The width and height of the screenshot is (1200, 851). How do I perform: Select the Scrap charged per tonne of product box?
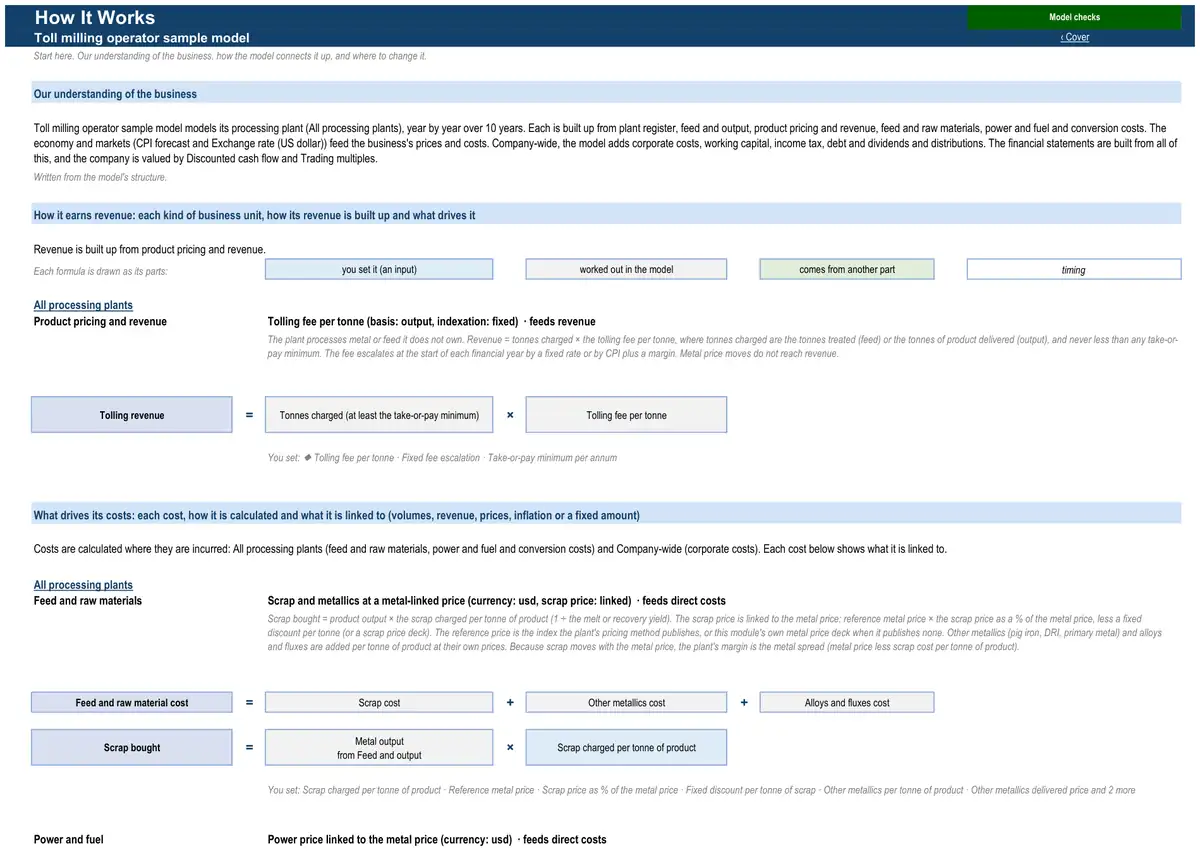(x=626, y=747)
